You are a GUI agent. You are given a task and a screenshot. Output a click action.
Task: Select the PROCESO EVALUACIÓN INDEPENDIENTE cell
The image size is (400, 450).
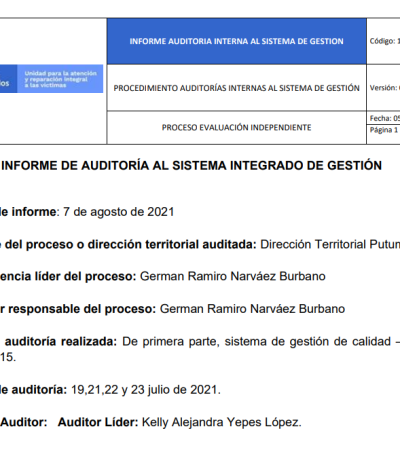[237, 128]
